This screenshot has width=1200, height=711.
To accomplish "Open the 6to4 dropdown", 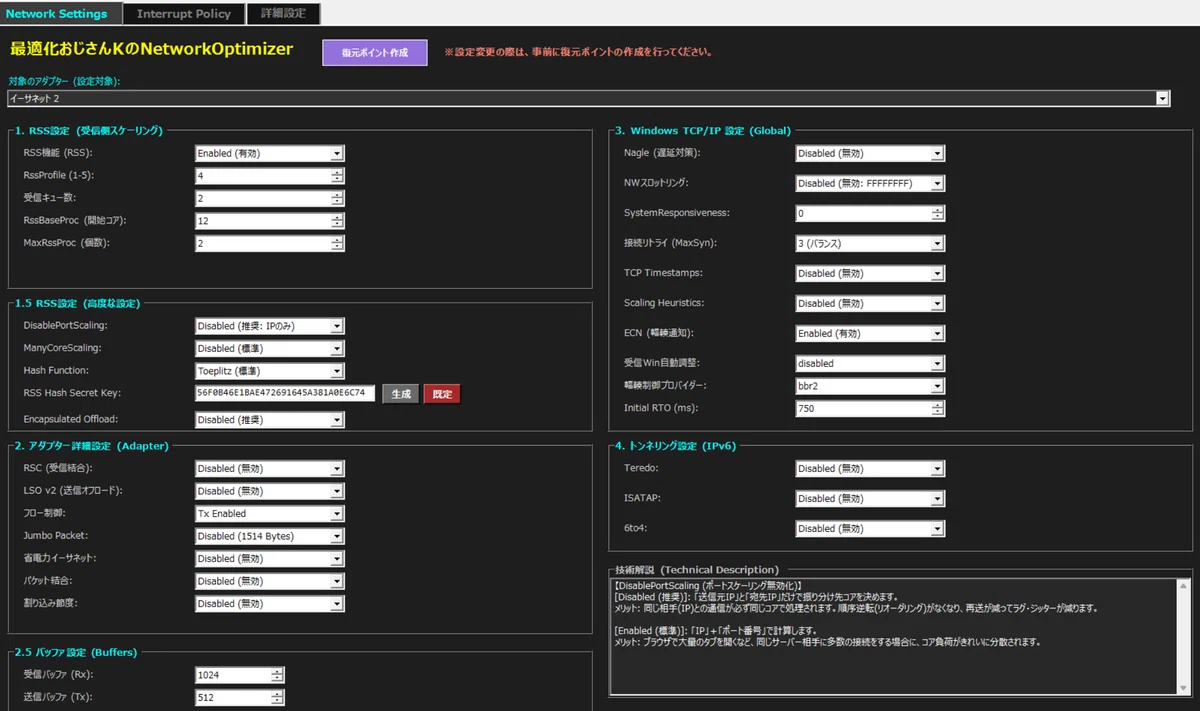I will (x=870, y=528).
